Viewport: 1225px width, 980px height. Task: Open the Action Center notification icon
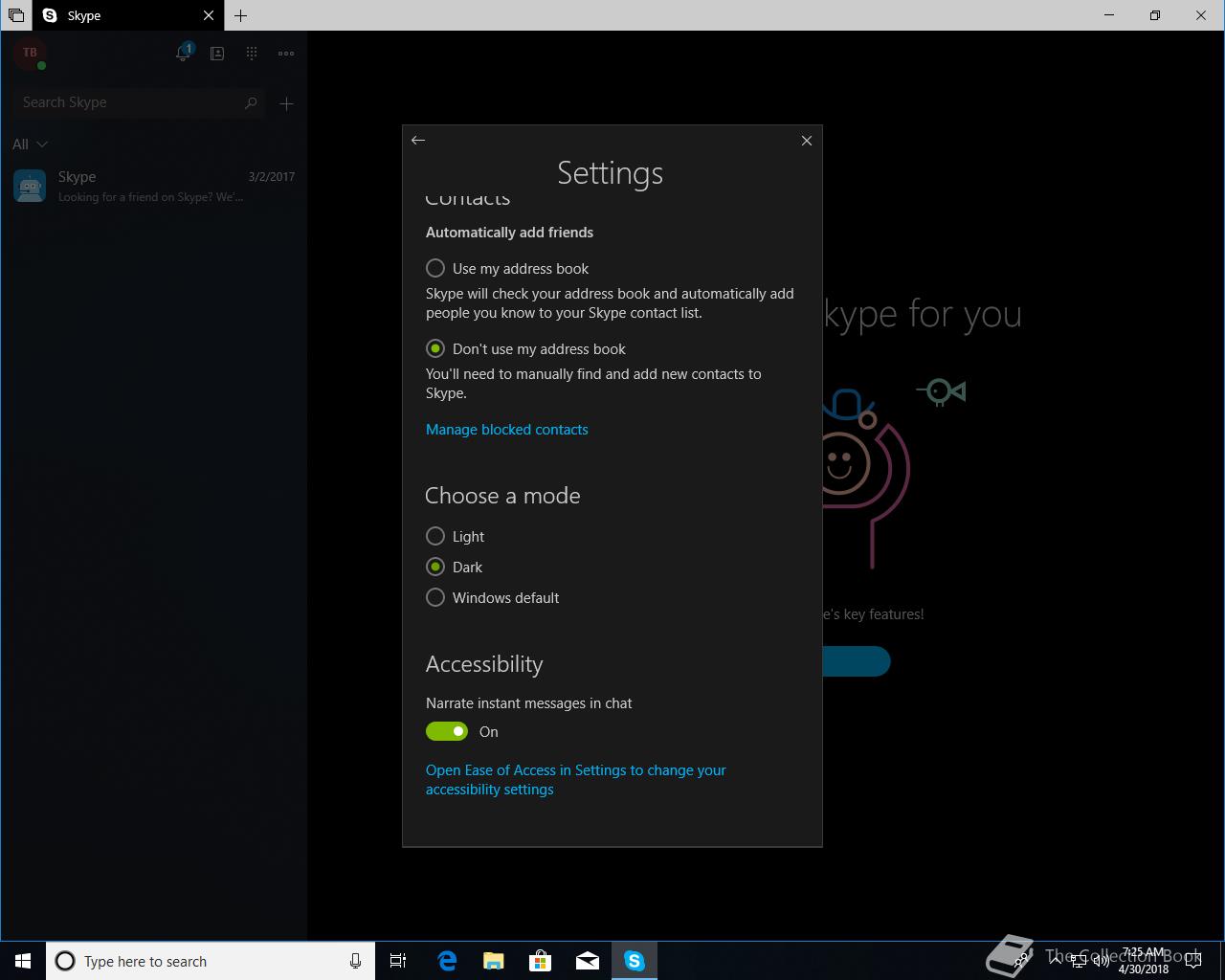pyautogui.click(x=1192, y=961)
